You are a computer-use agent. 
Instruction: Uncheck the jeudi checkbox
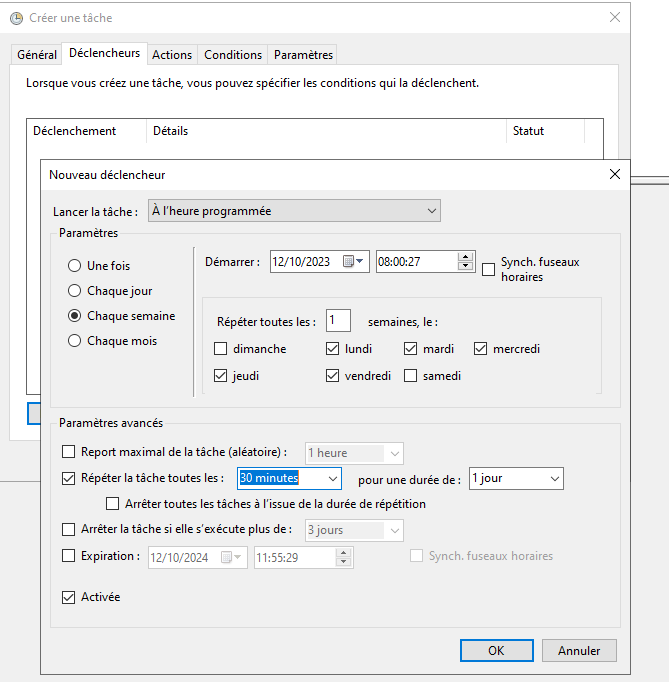221,376
